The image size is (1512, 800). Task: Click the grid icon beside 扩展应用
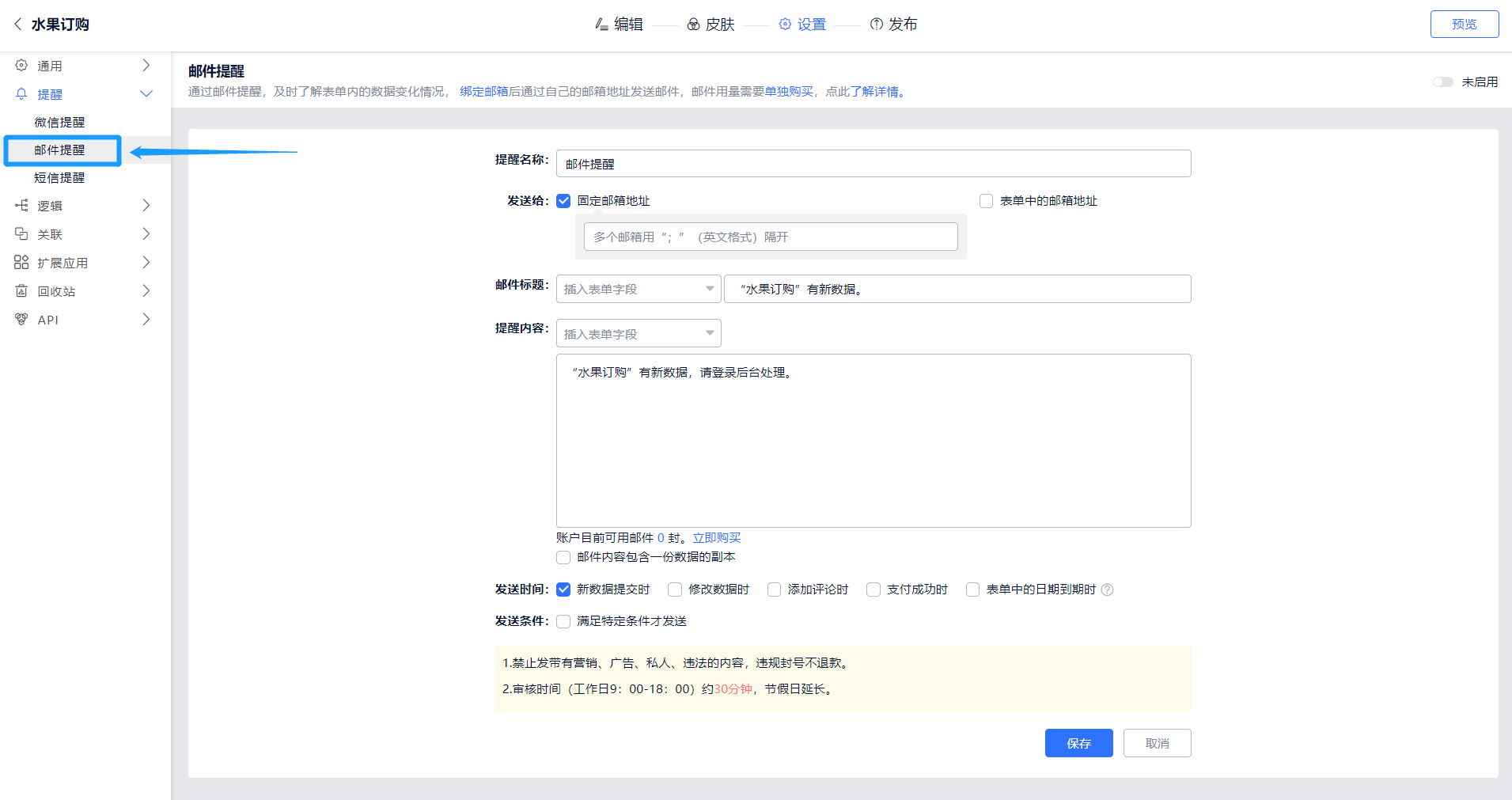coord(21,263)
